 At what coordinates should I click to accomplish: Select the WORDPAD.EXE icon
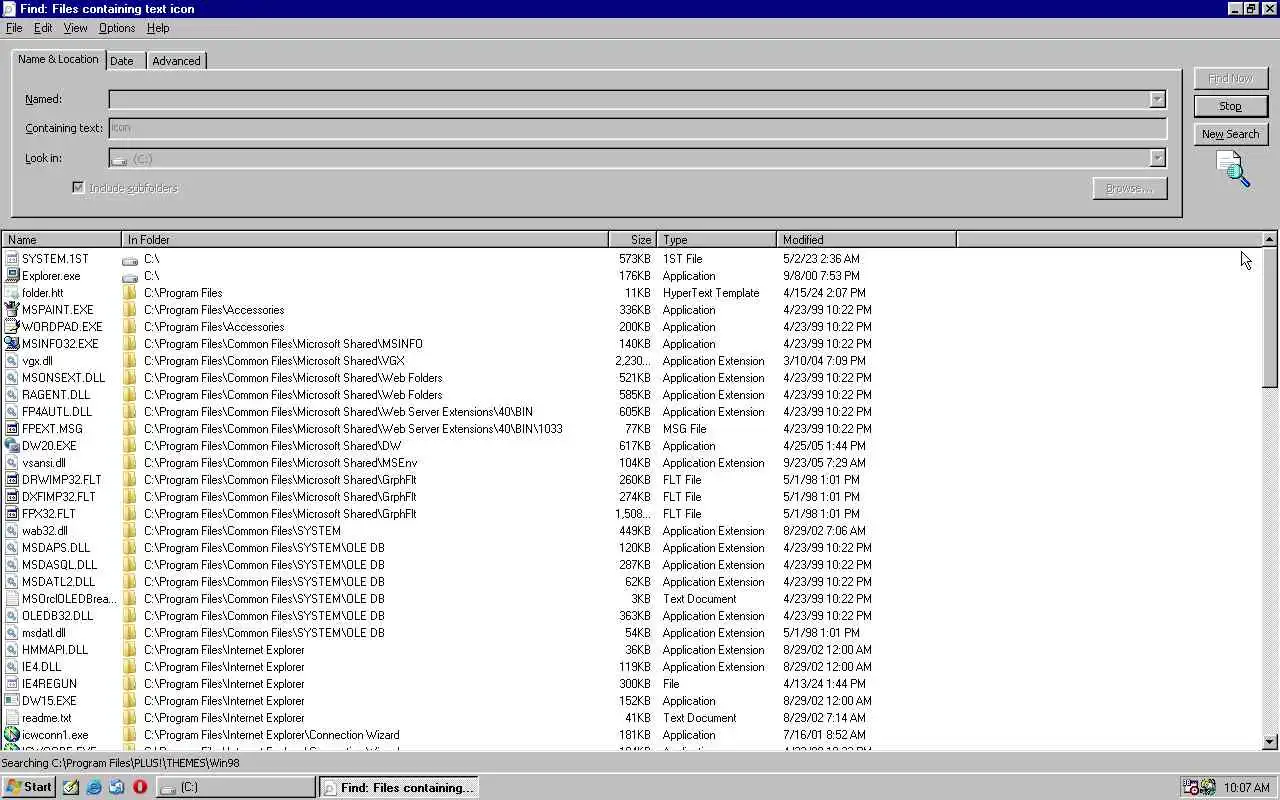tap(12, 327)
